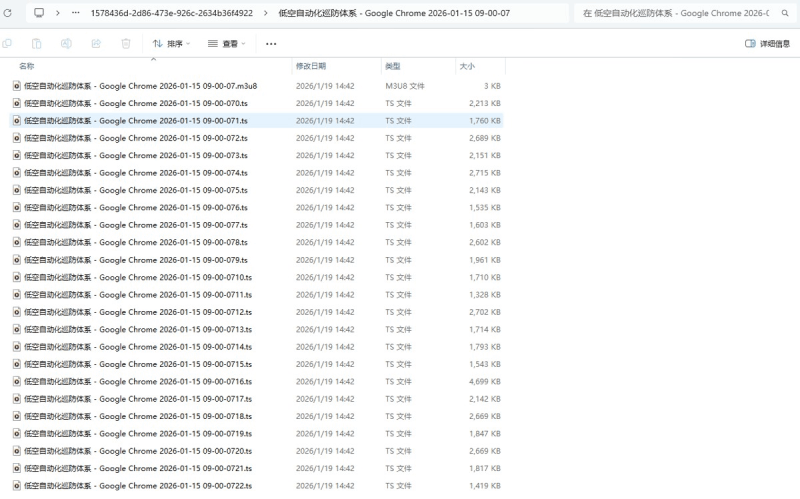Viewport: 800px width, 499px height.
Task: Open the toolbar's three-dot more options menu
Action: coord(271,44)
